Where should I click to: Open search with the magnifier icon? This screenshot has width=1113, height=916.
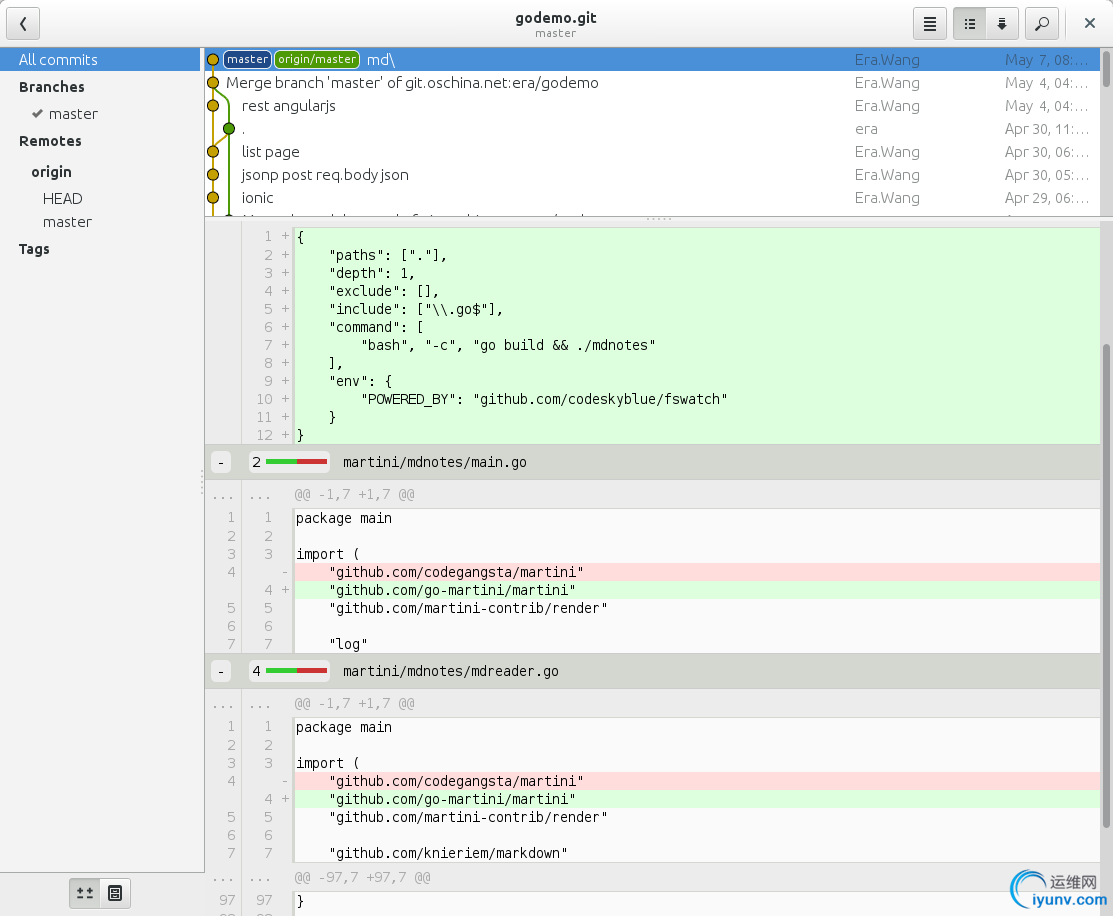tap(1041, 23)
